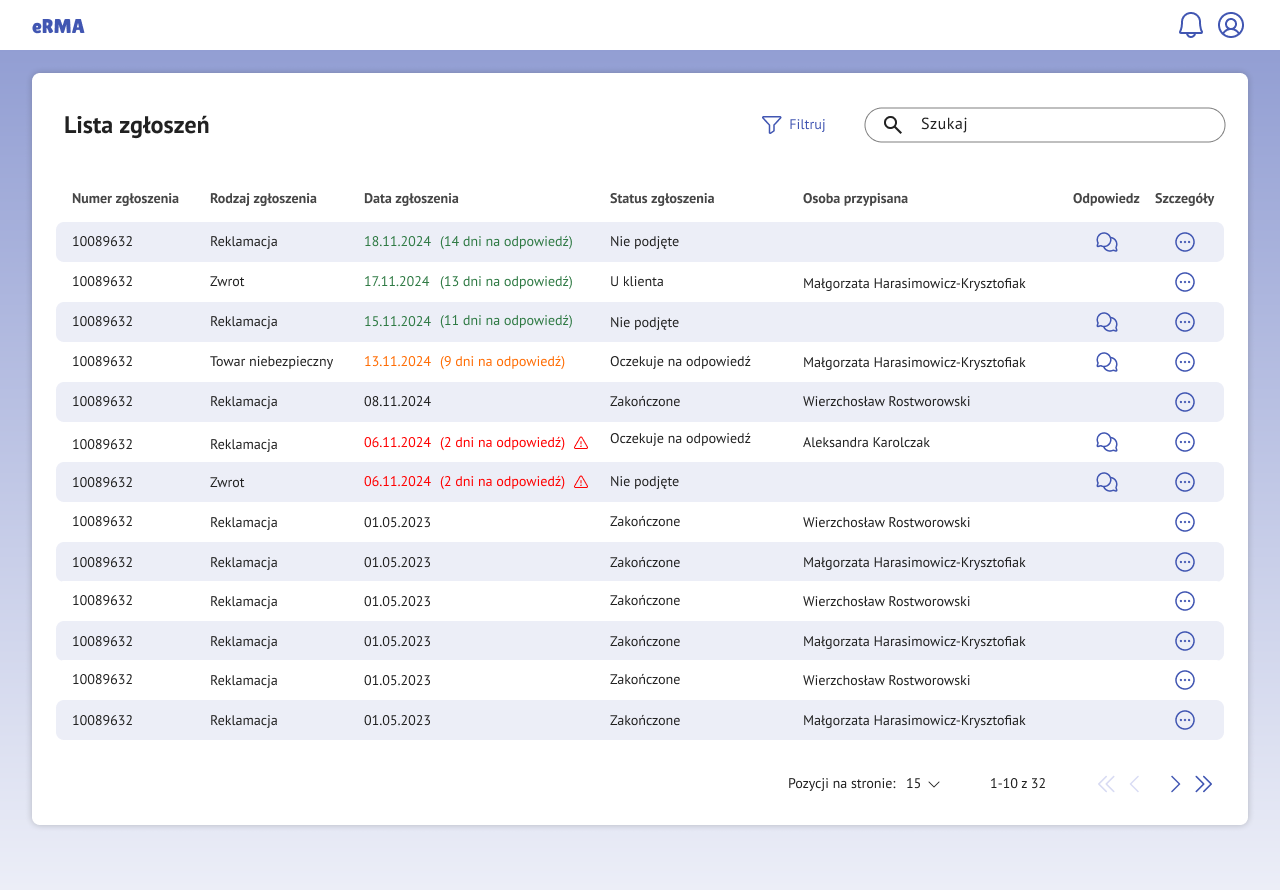Open reply for the 15.11.2024 Reklamacja

coord(1106,322)
